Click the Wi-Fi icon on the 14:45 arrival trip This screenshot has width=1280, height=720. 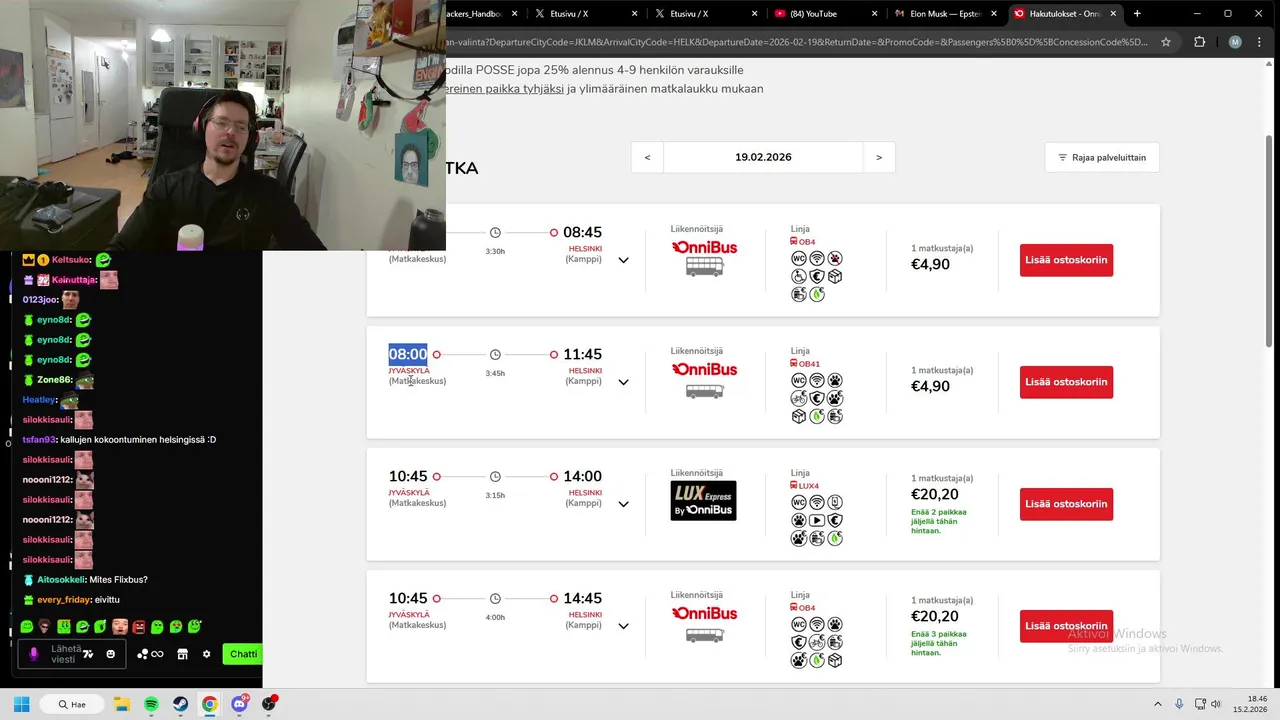817,625
